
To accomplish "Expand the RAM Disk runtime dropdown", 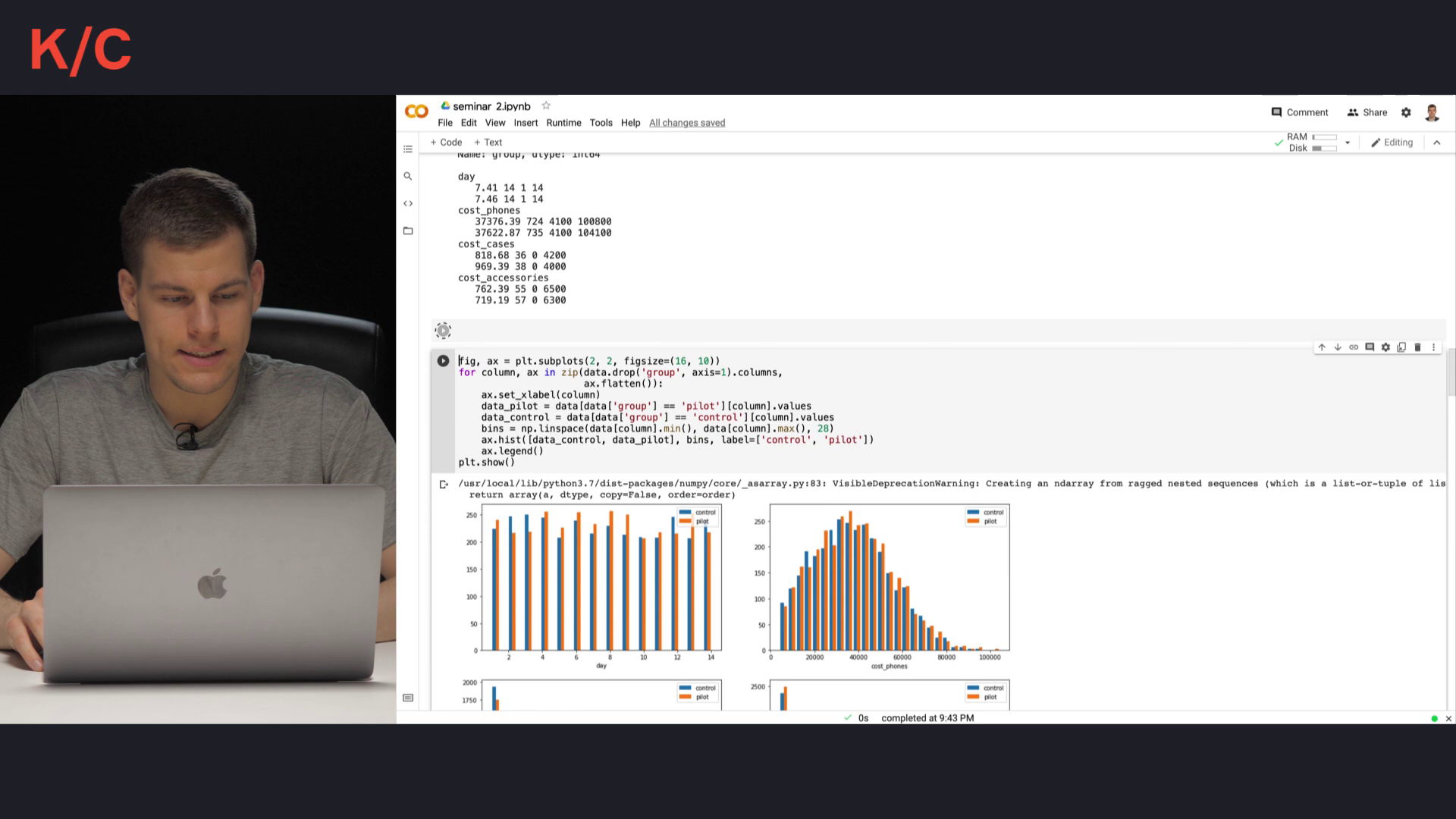I will [1348, 143].
